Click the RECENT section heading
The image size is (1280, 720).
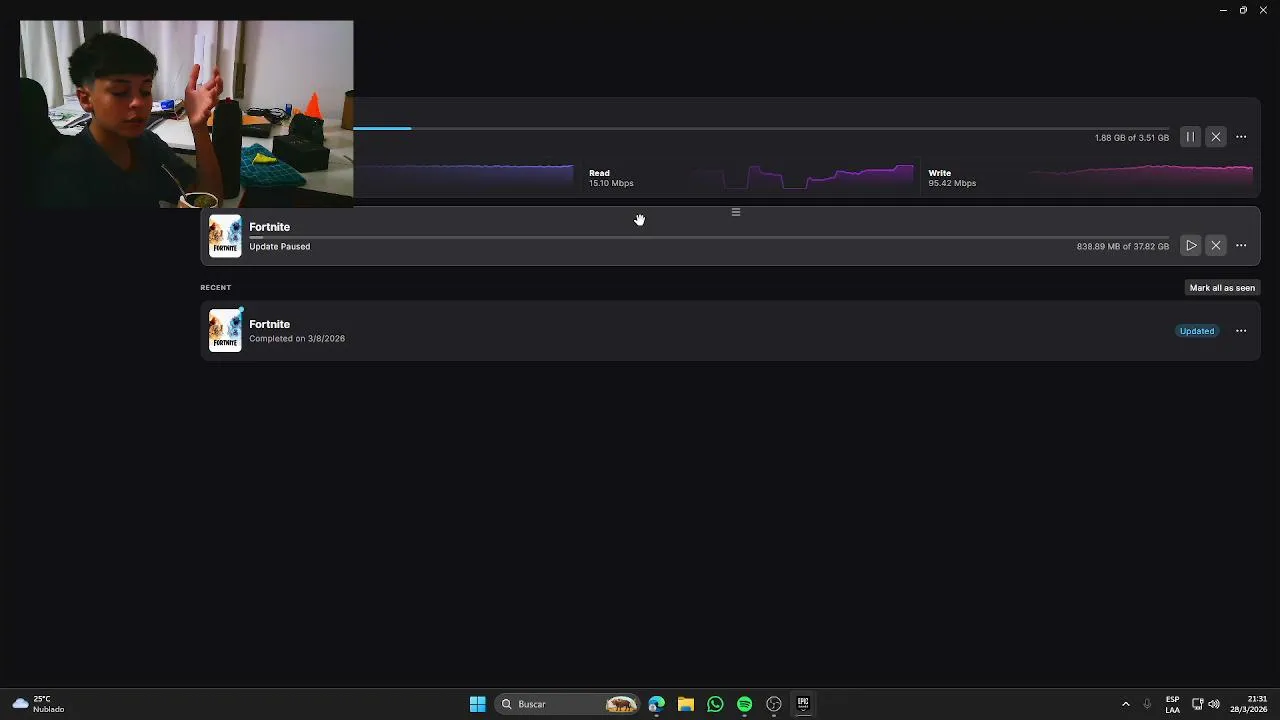[x=216, y=287]
